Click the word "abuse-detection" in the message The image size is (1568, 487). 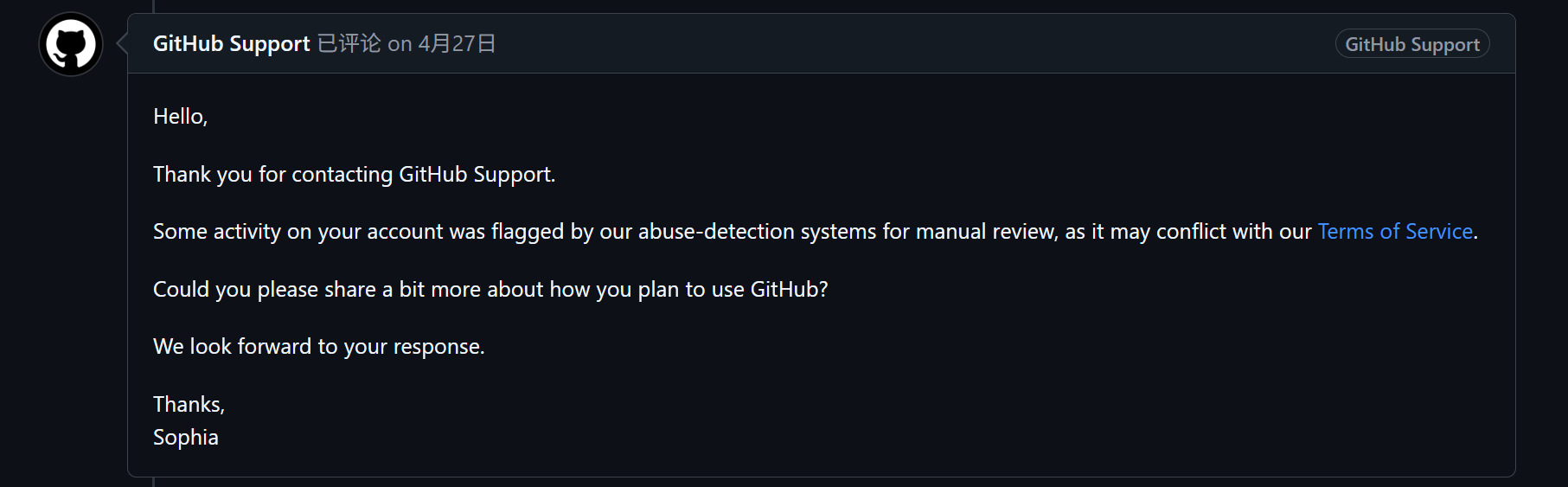716,232
